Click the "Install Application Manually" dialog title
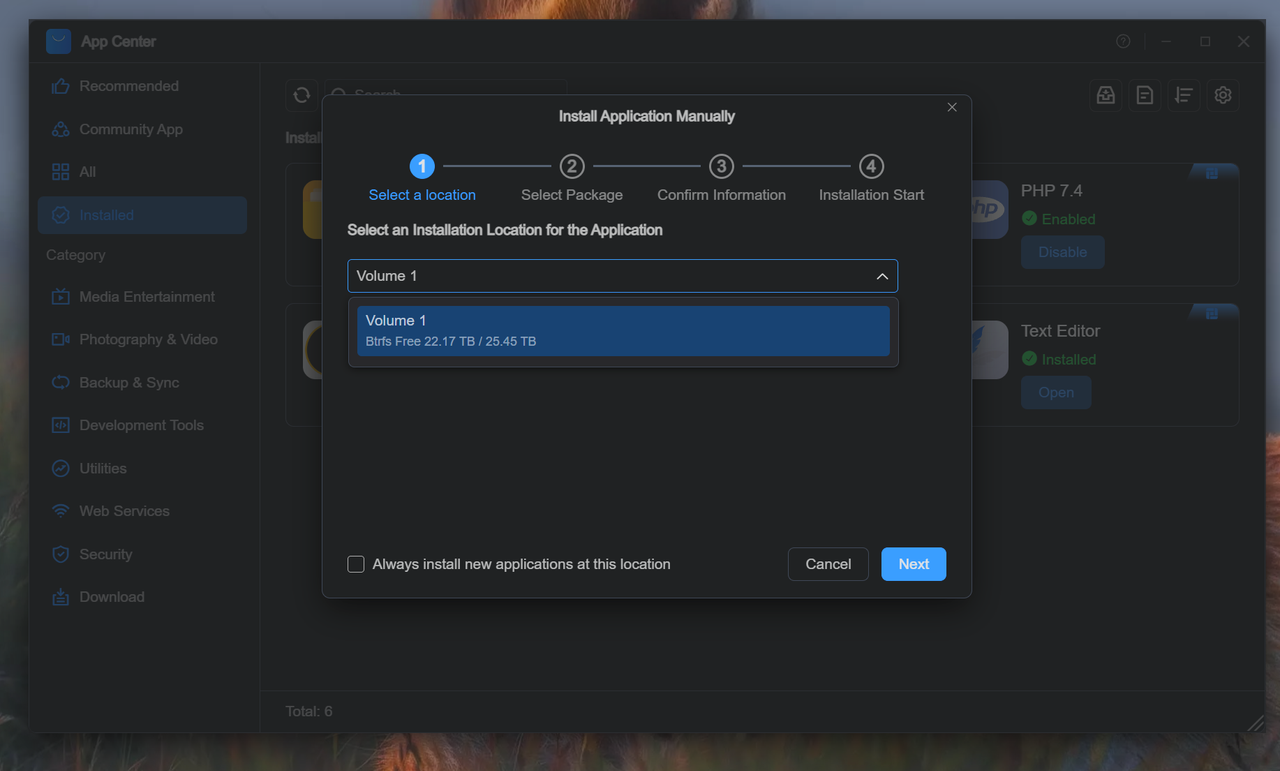The width and height of the screenshot is (1280, 771). click(647, 116)
